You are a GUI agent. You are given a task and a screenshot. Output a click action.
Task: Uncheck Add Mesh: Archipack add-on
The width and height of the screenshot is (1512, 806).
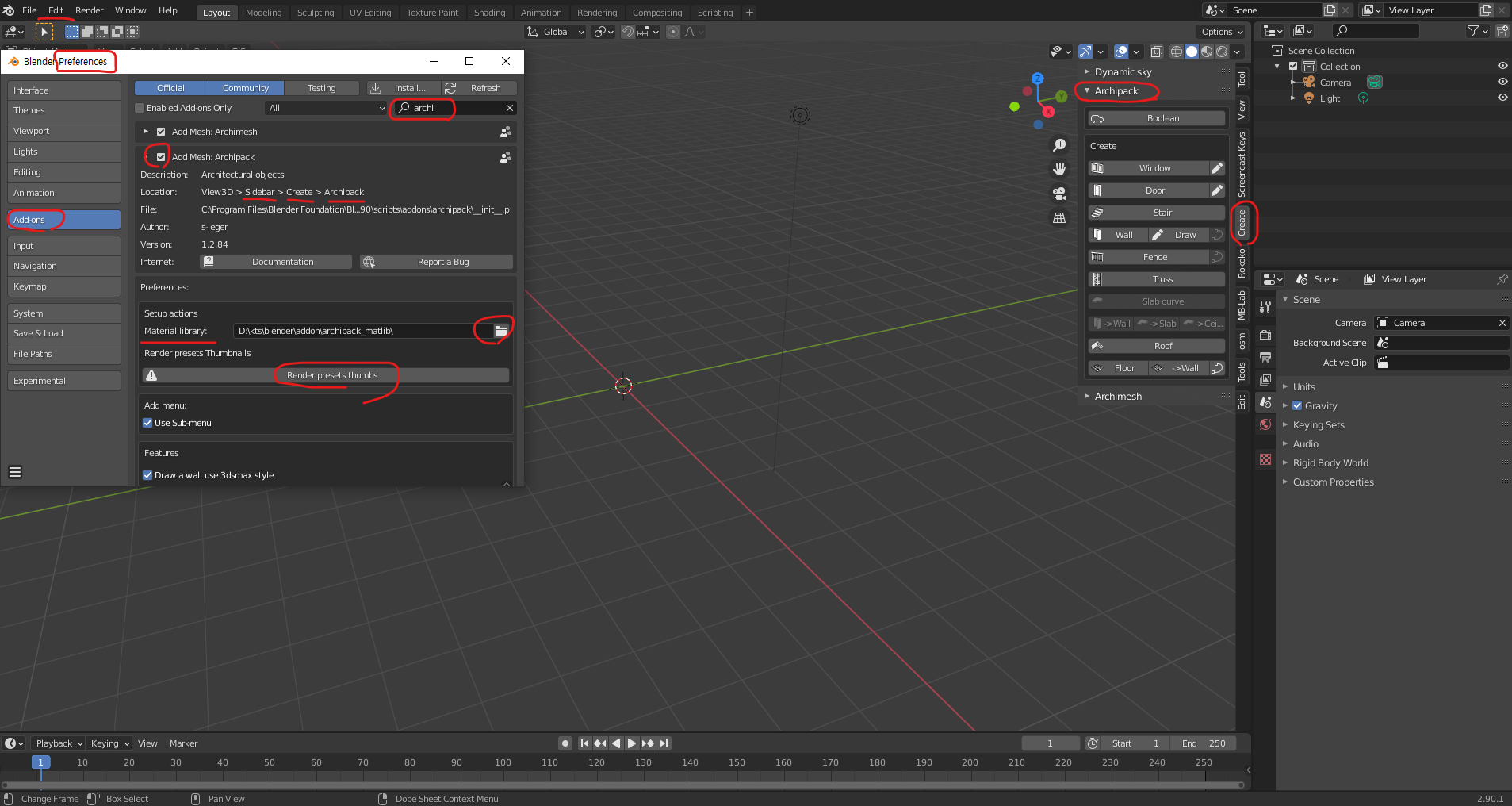pos(161,157)
